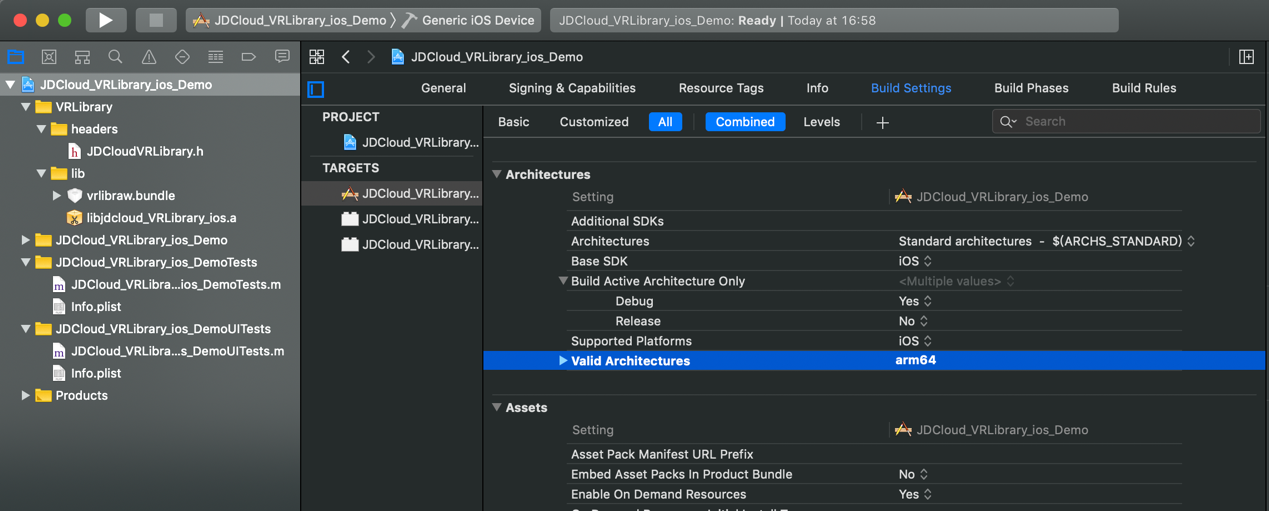
Task: Stop the running build
Action: coord(156,20)
